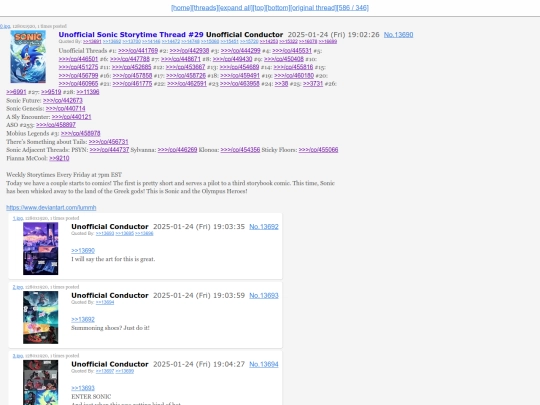This screenshot has height=405, width=540.
Task: Open A Sly Encounter link >>>/co/440121
Action: [71, 117]
